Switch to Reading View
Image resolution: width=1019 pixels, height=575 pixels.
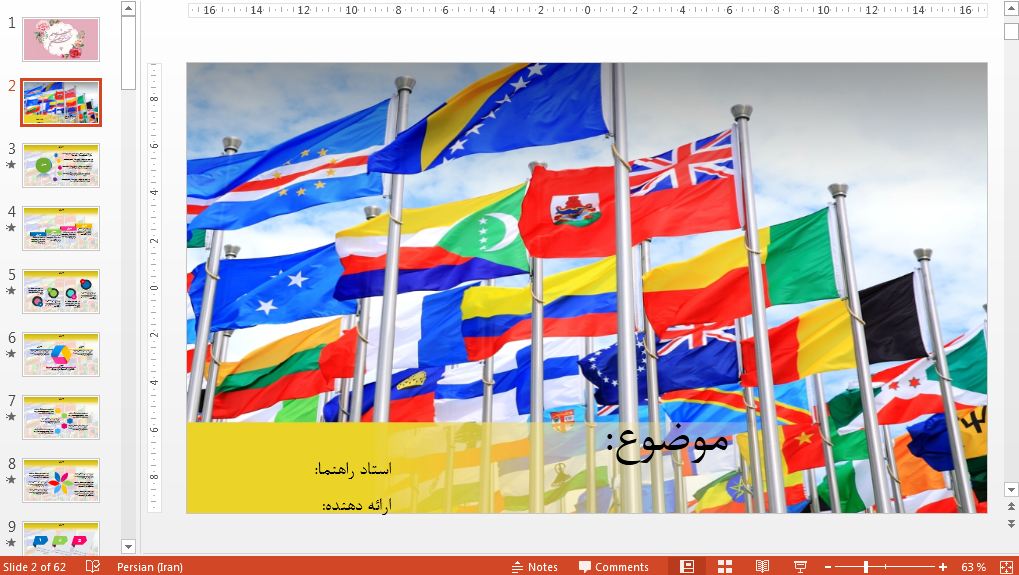point(762,567)
